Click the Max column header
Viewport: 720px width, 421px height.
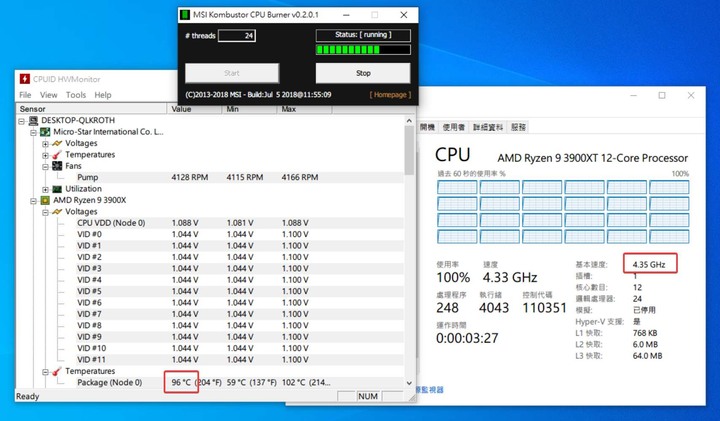pos(304,109)
